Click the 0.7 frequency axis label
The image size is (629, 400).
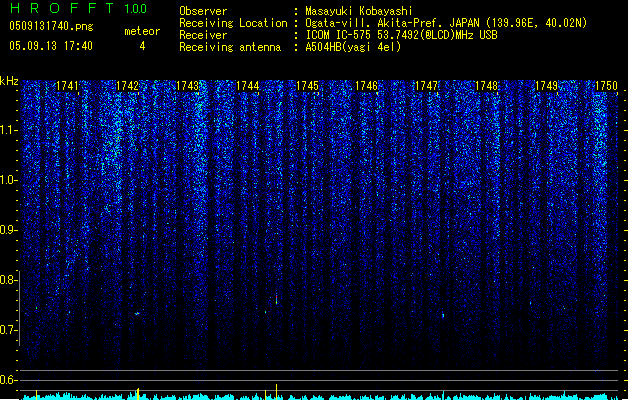click(x=8, y=330)
